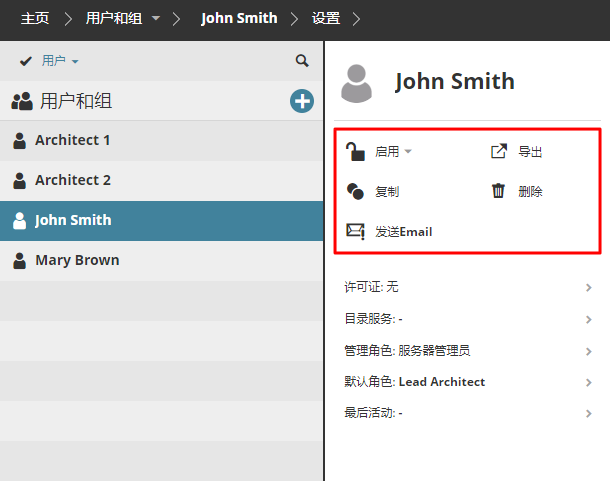Click the John Smith title in details panel
The width and height of the screenshot is (610, 481).
pos(455,81)
